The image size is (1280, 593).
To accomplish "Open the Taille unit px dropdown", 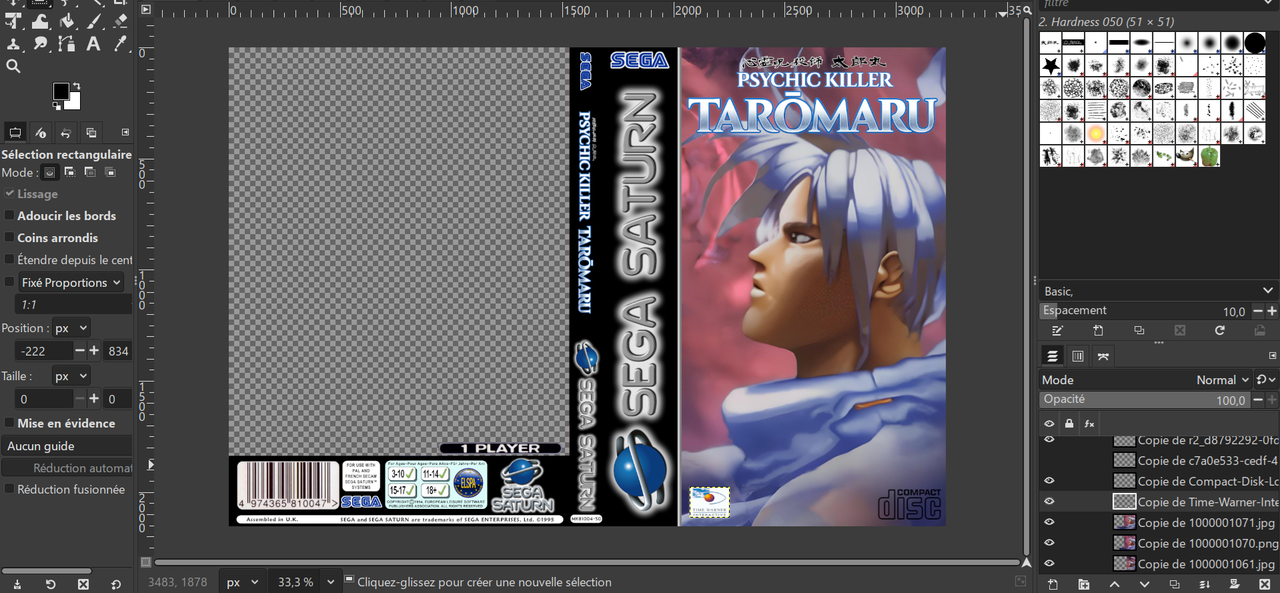I will click(70, 376).
